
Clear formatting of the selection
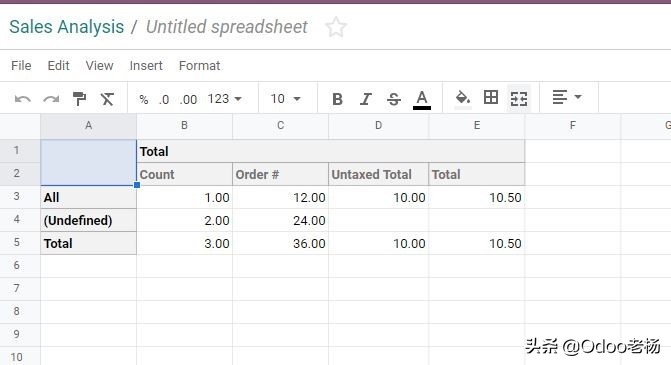[107, 99]
